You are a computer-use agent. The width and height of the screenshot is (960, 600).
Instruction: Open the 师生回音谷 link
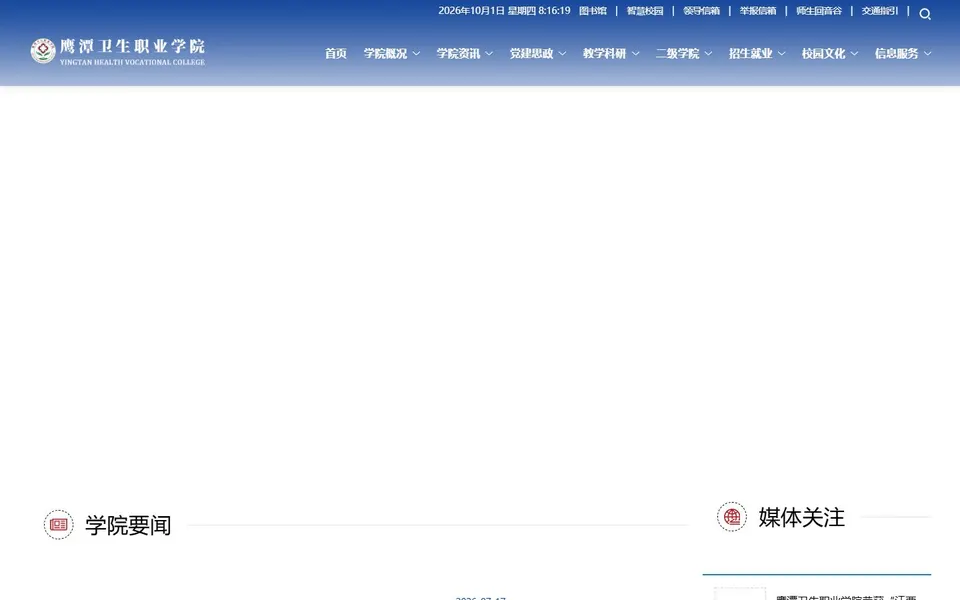click(x=819, y=10)
